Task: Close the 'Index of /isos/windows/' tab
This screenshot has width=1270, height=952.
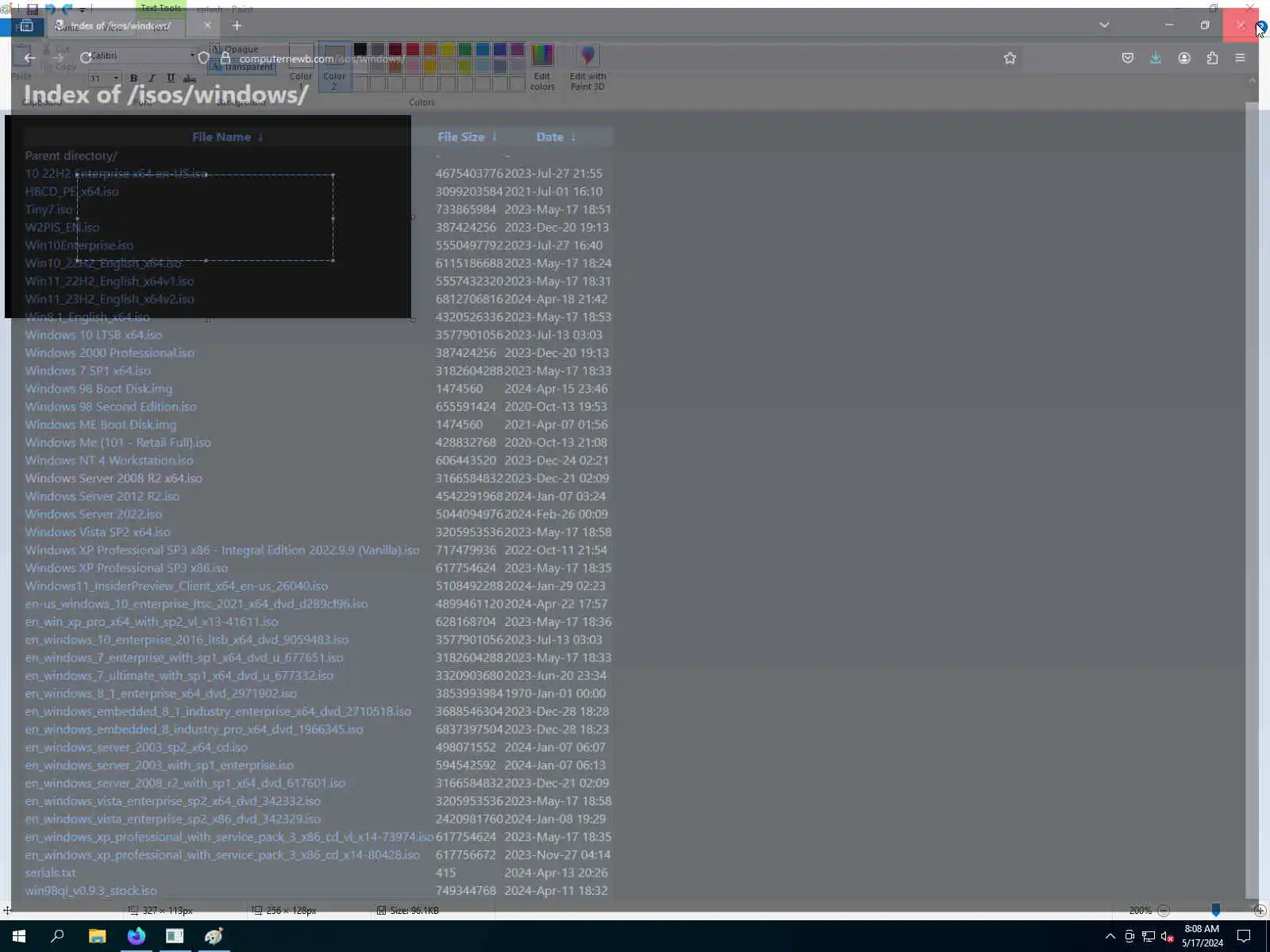Action: pyautogui.click(x=207, y=25)
